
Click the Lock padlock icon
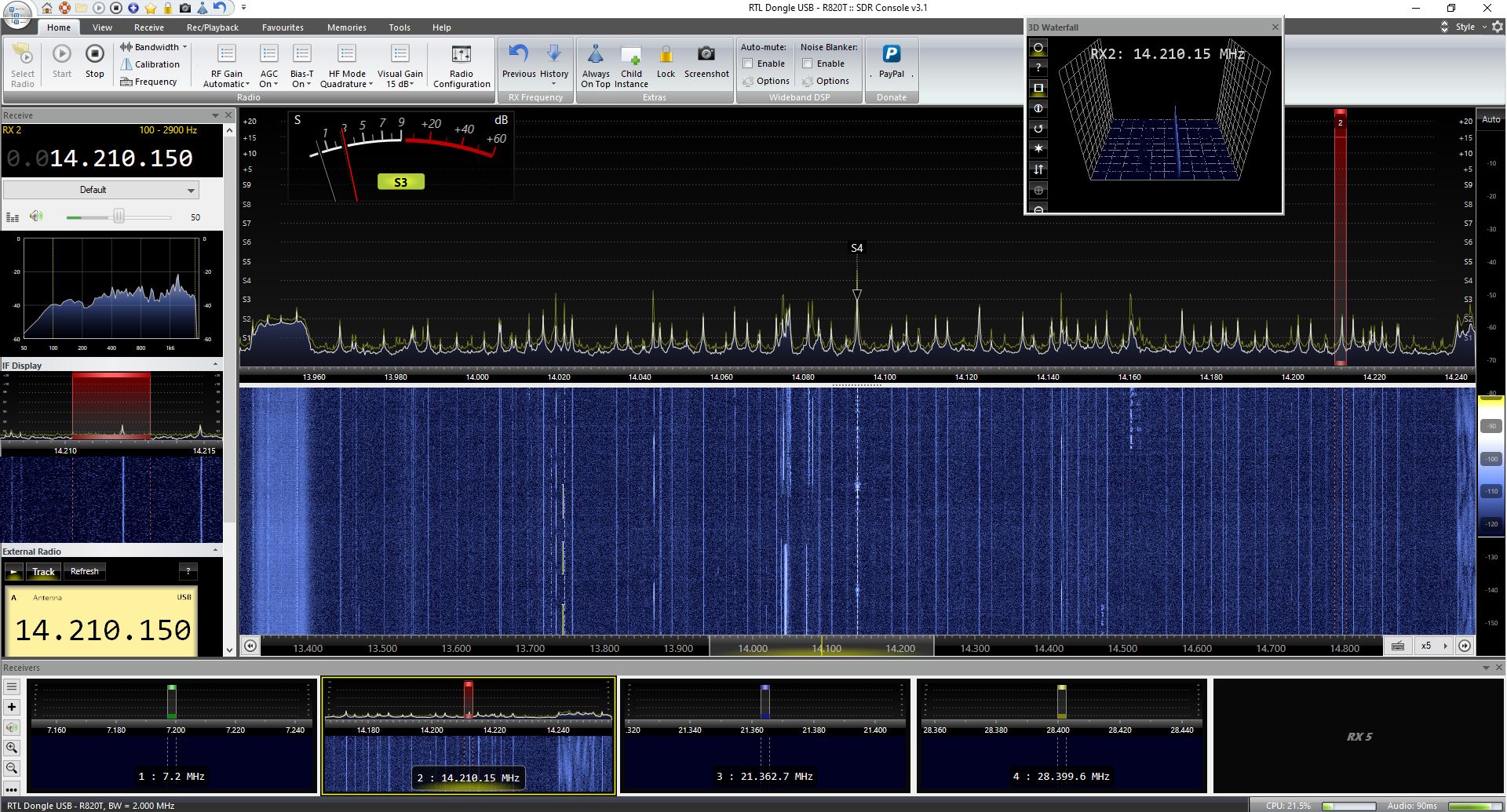666,54
